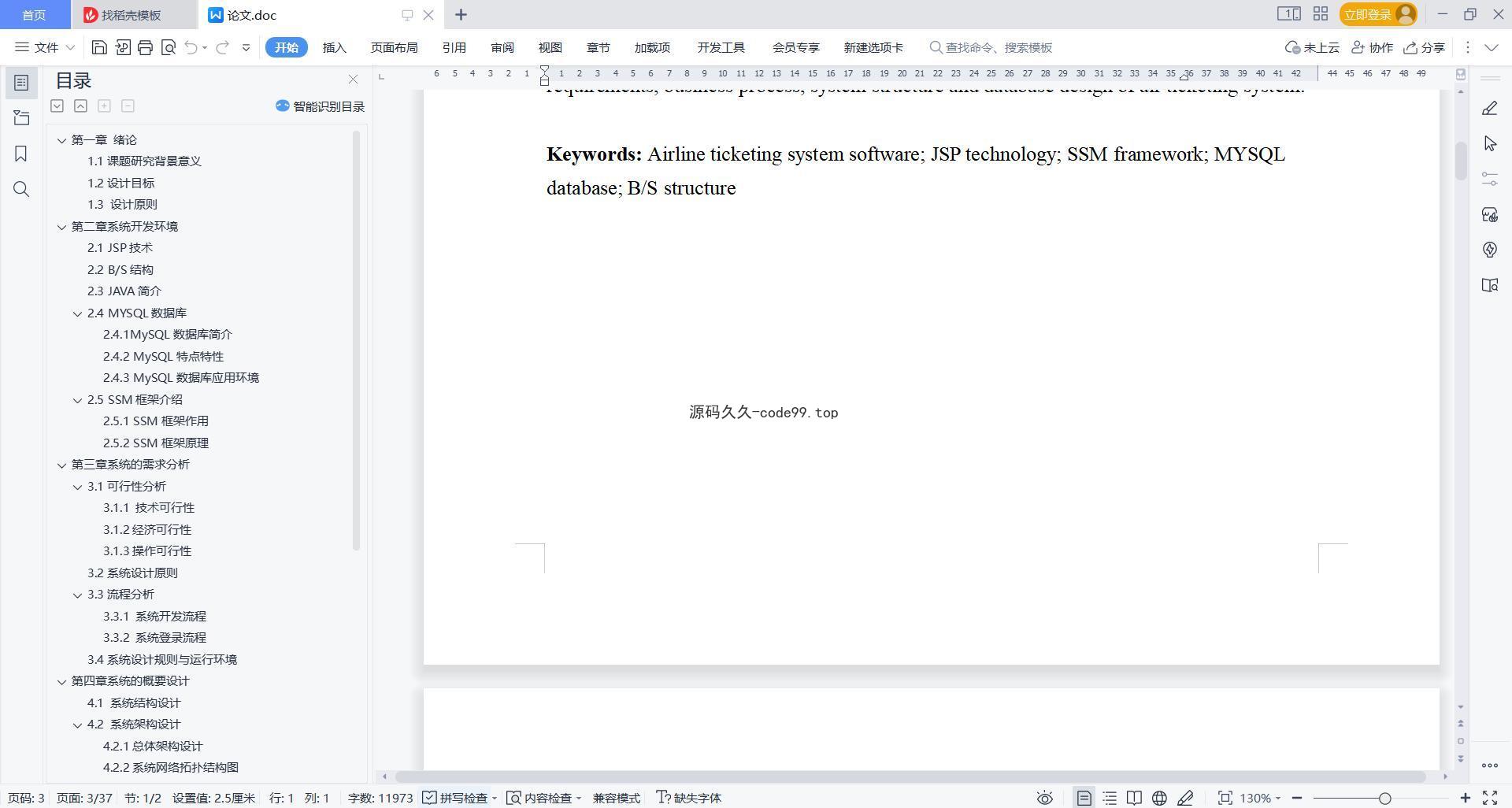Click 未上云 cloud status button
This screenshot has height=808, width=1512.
point(1312,47)
